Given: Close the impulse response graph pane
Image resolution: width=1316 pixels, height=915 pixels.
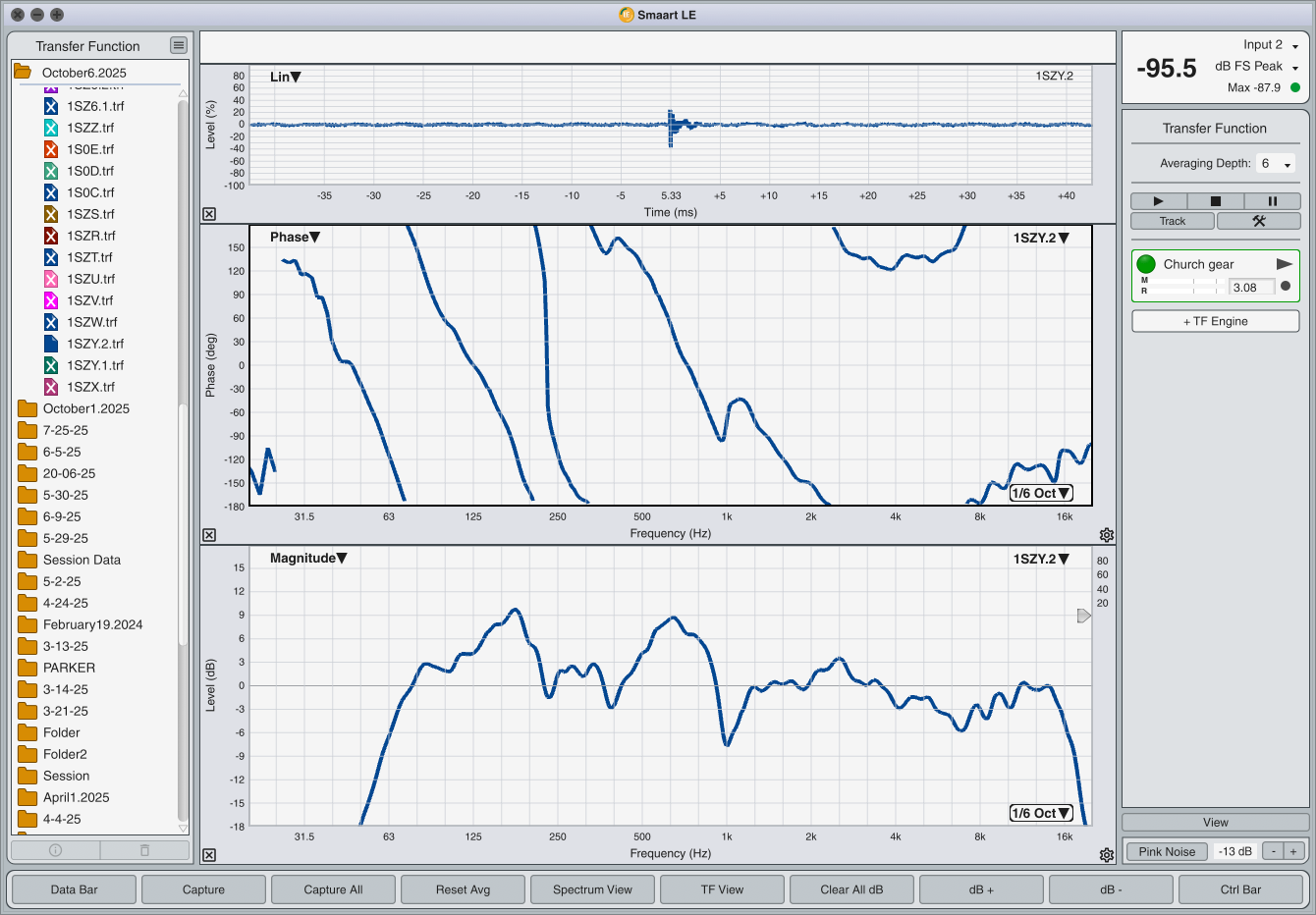Looking at the screenshot, I should click(x=209, y=214).
